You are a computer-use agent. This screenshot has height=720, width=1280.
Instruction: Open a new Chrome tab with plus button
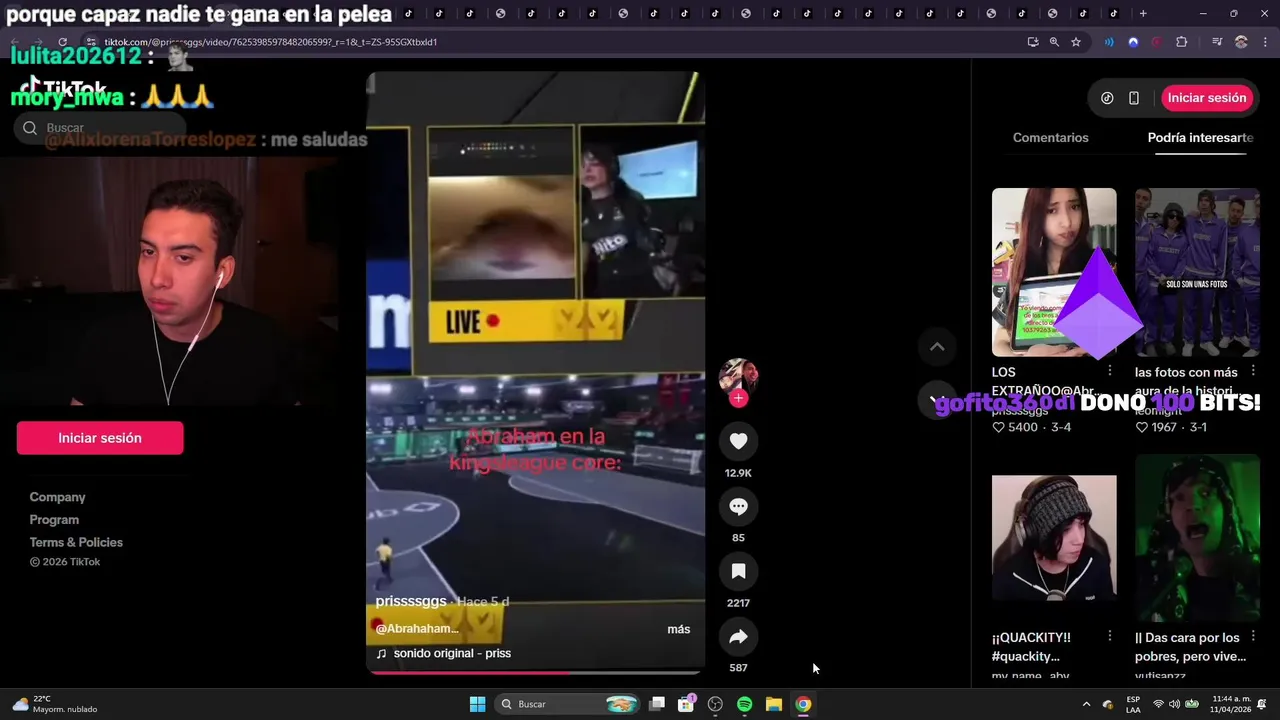click(1143, 14)
